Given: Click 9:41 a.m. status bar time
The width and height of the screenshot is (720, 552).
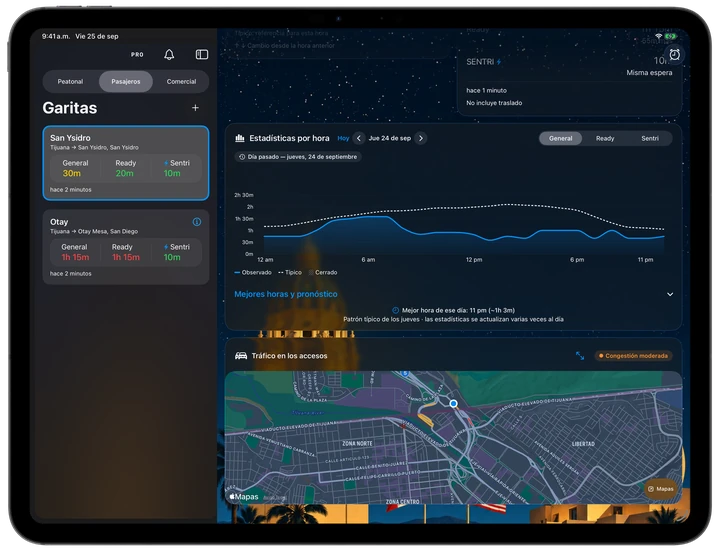Looking at the screenshot, I should 56,36.
